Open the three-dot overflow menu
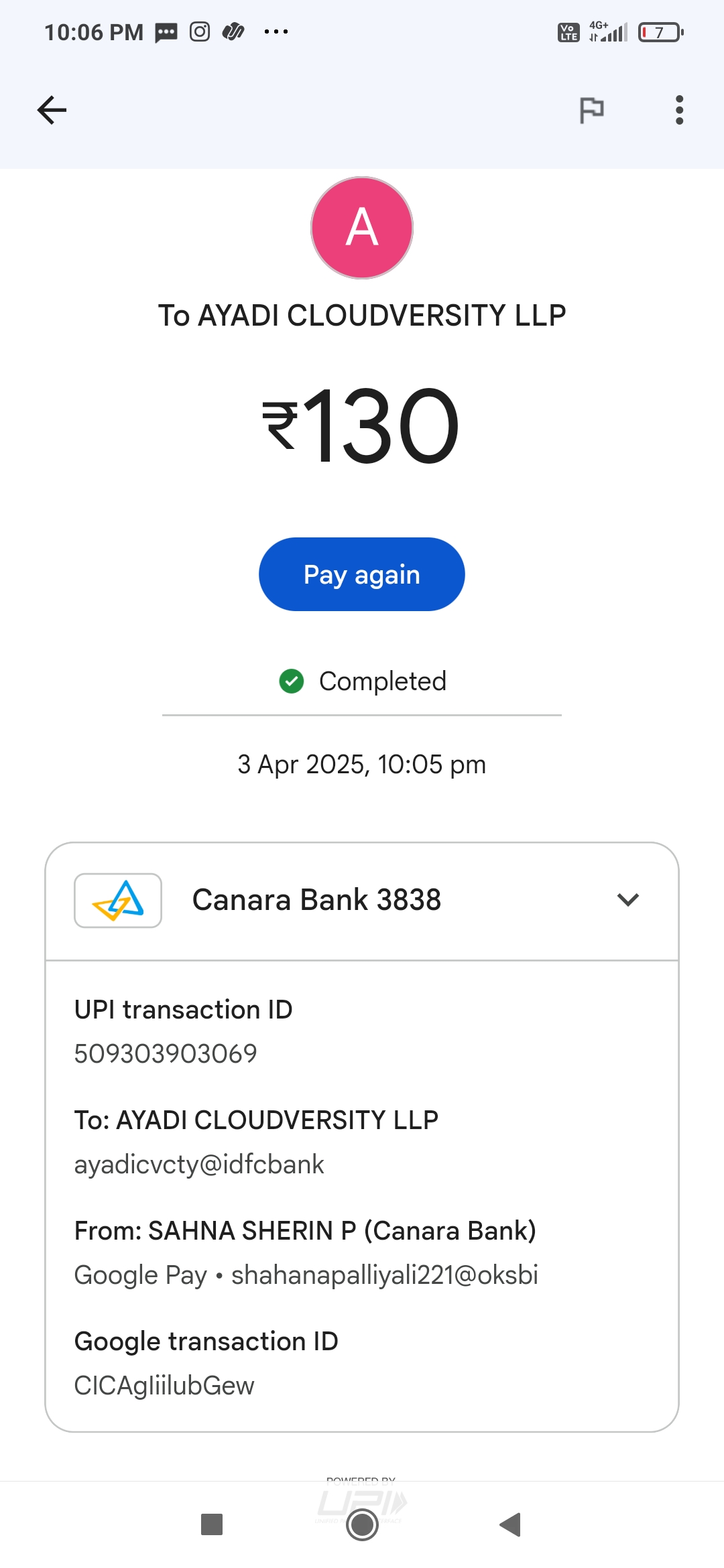Image resolution: width=724 pixels, height=1568 pixels. pos(679,111)
